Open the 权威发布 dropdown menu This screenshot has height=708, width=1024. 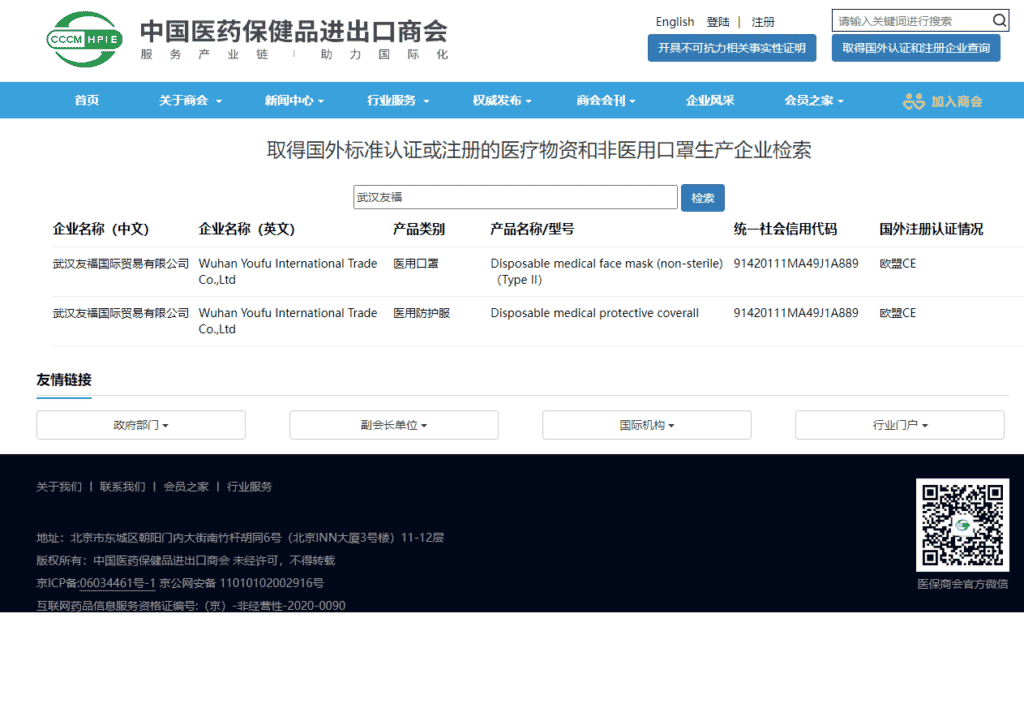click(x=502, y=101)
